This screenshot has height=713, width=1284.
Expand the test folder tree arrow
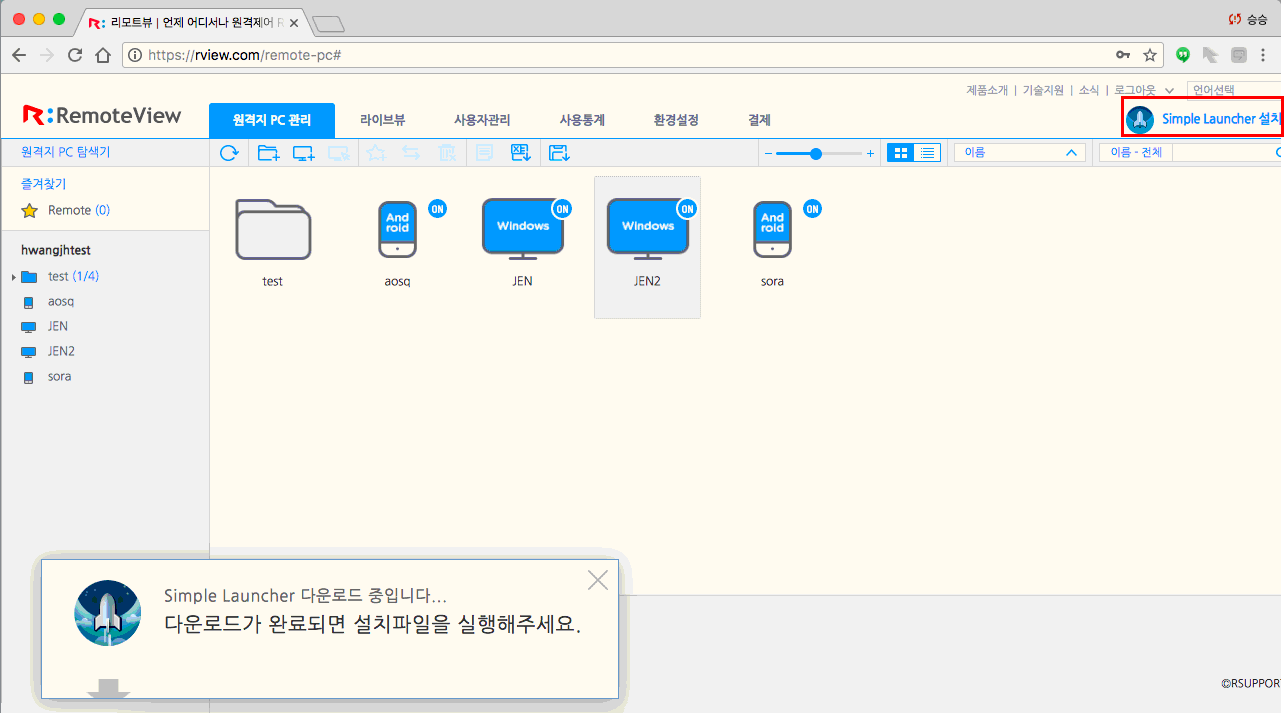[x=13, y=277]
